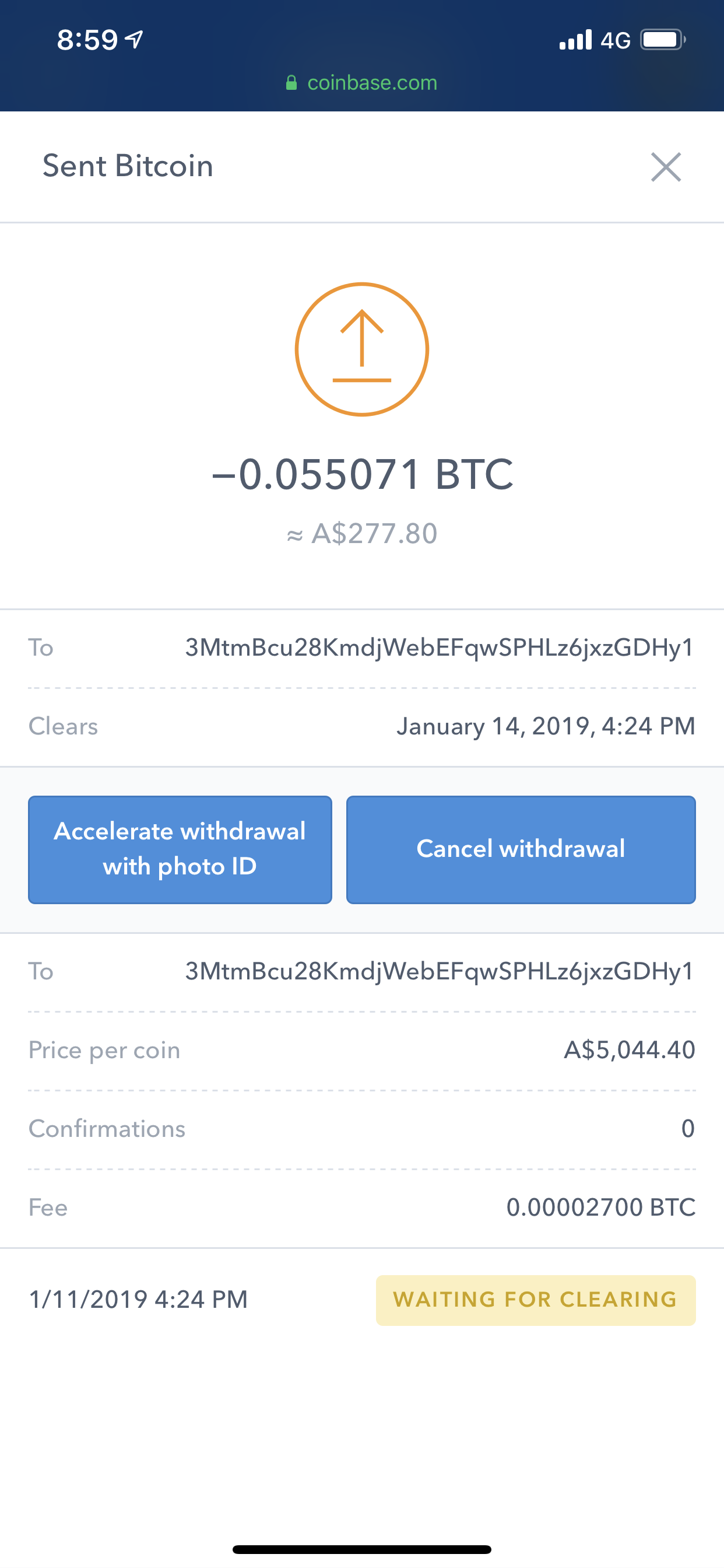Viewport: 724px width, 1568px height.
Task: Tap the Waiting for Clearing status badge
Action: click(535, 1300)
